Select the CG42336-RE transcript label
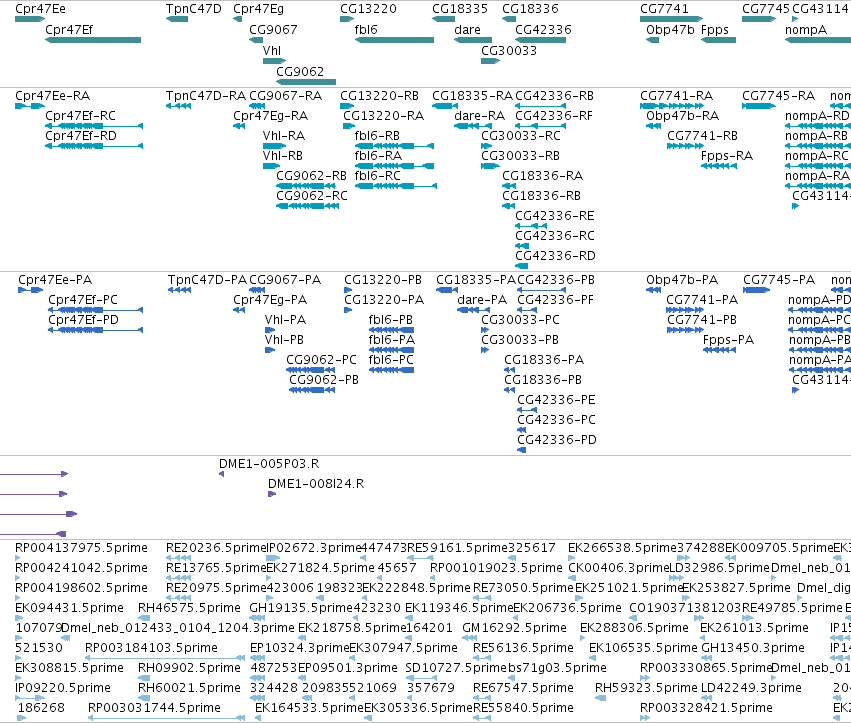This screenshot has height=723, width=851. tap(555, 217)
